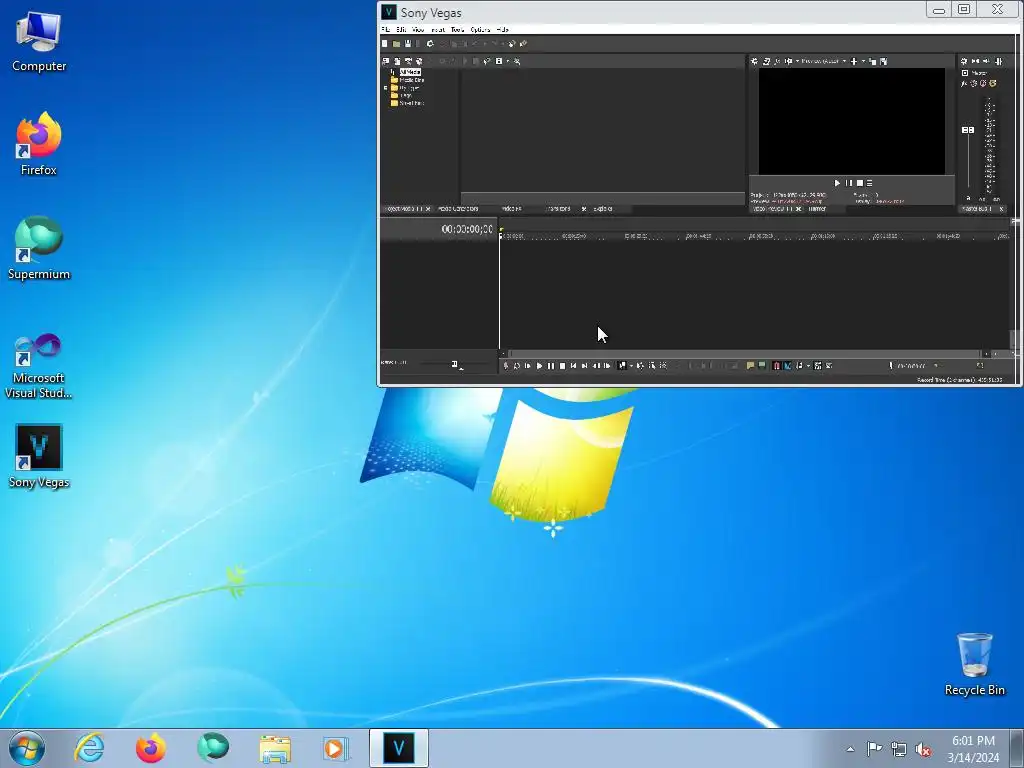Toggle Lock Envelopes to Events icon
The height and width of the screenshot is (768, 1024).
818,366
